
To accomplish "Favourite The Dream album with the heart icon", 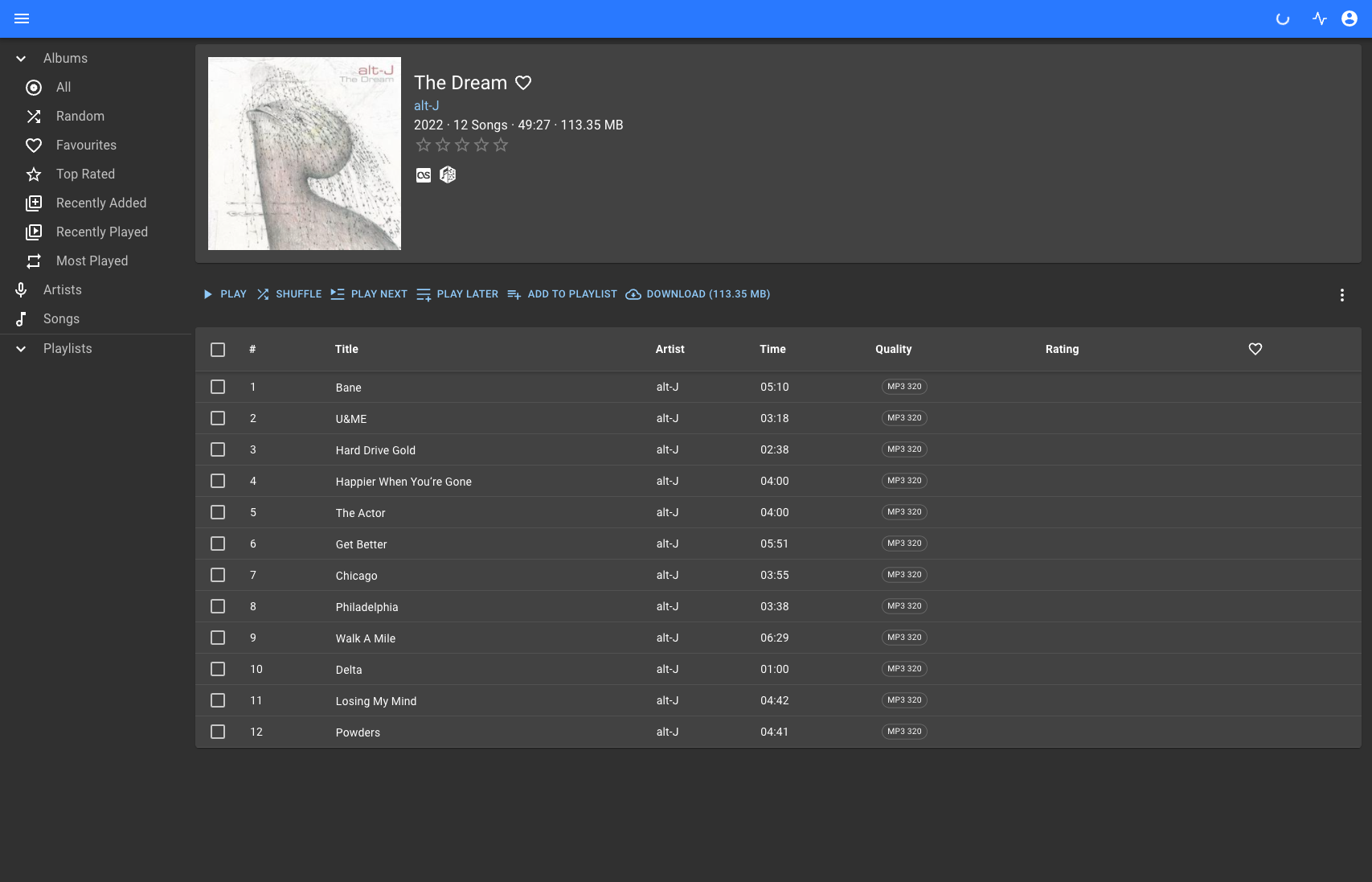I will pos(523,83).
